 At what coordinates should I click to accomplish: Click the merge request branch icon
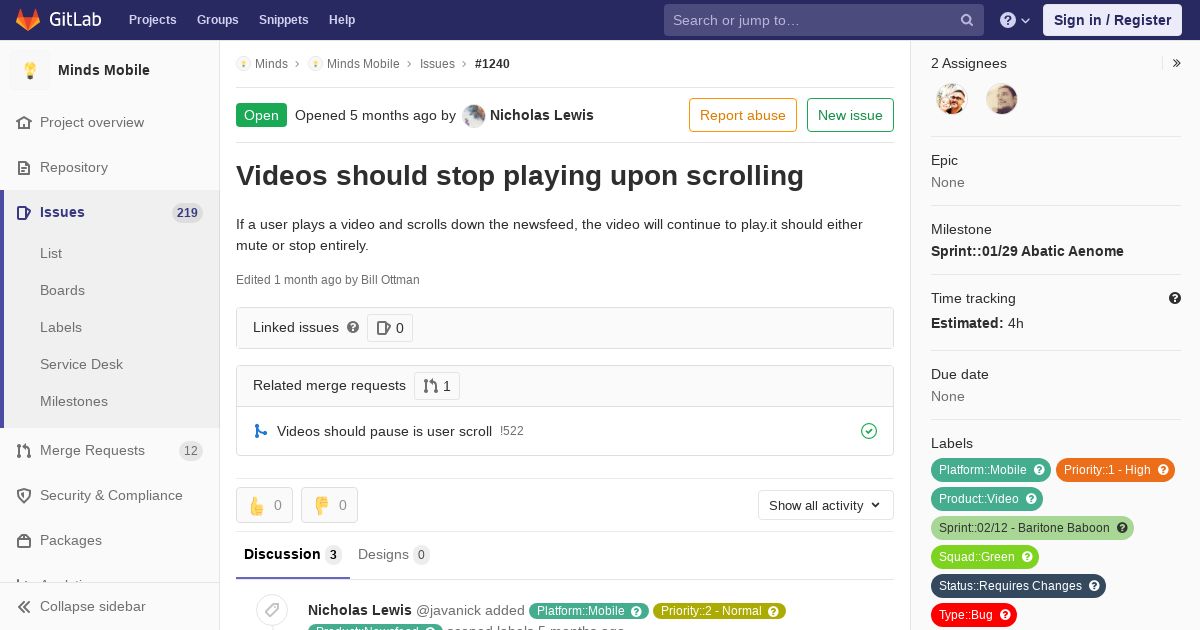(x=261, y=431)
